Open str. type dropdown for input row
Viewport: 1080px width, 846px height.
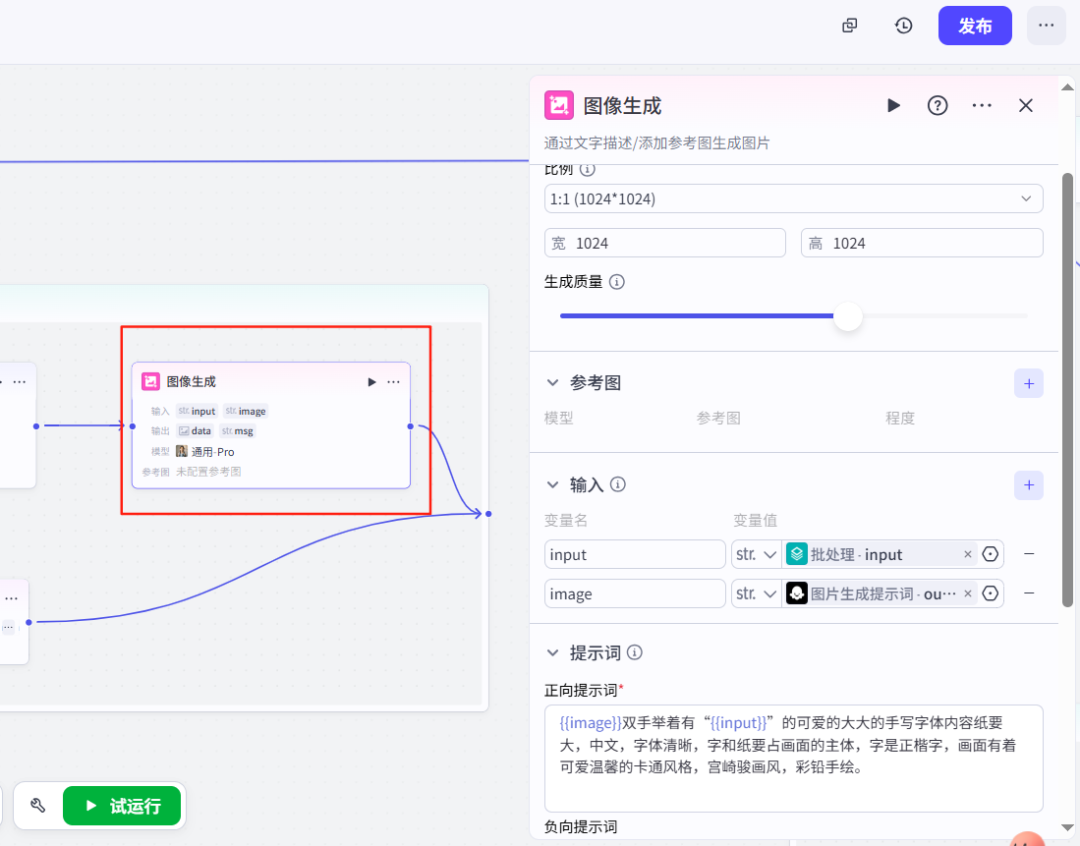[x=756, y=555]
